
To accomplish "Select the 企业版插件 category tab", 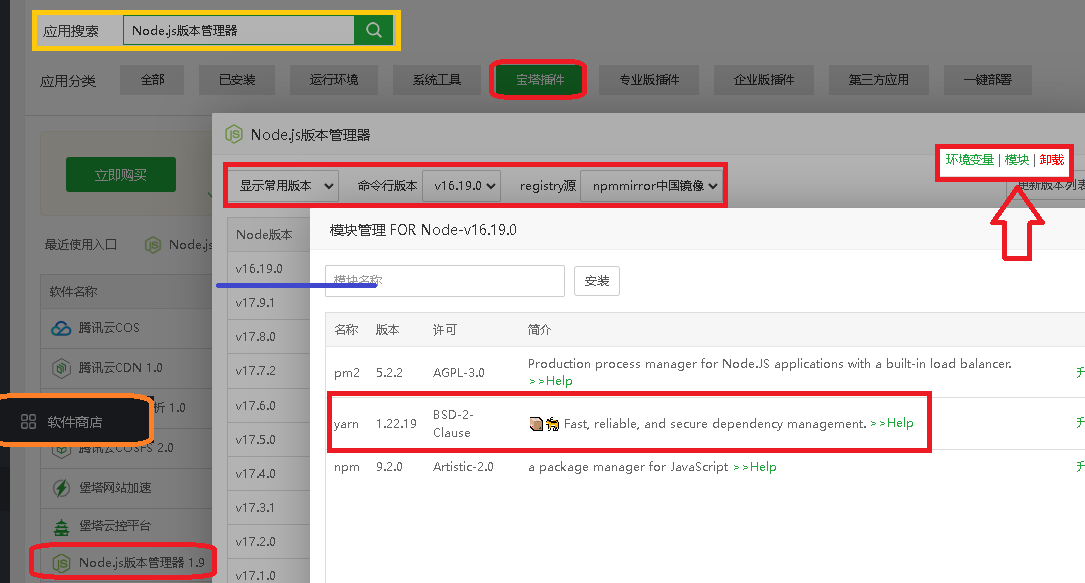I will 764,80.
